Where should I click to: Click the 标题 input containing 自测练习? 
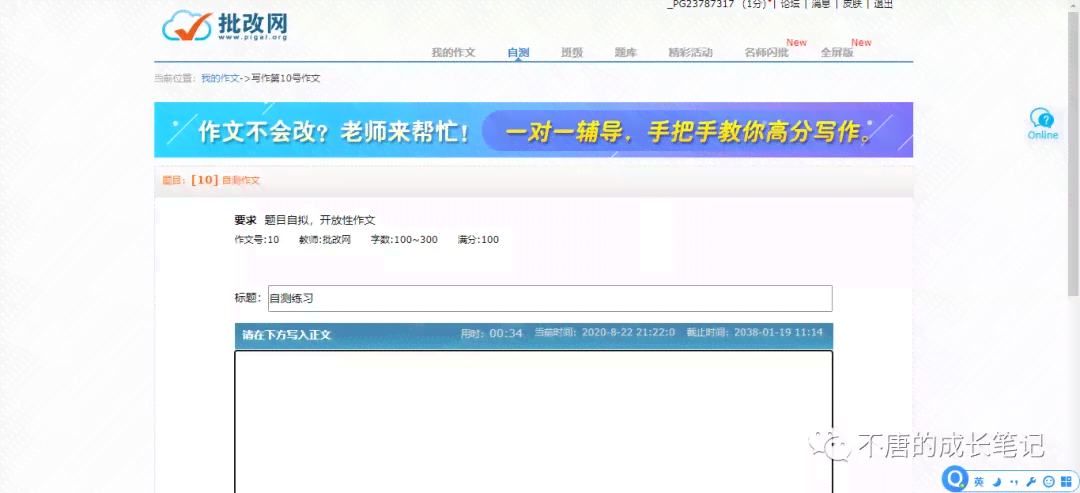pyautogui.click(x=550, y=298)
